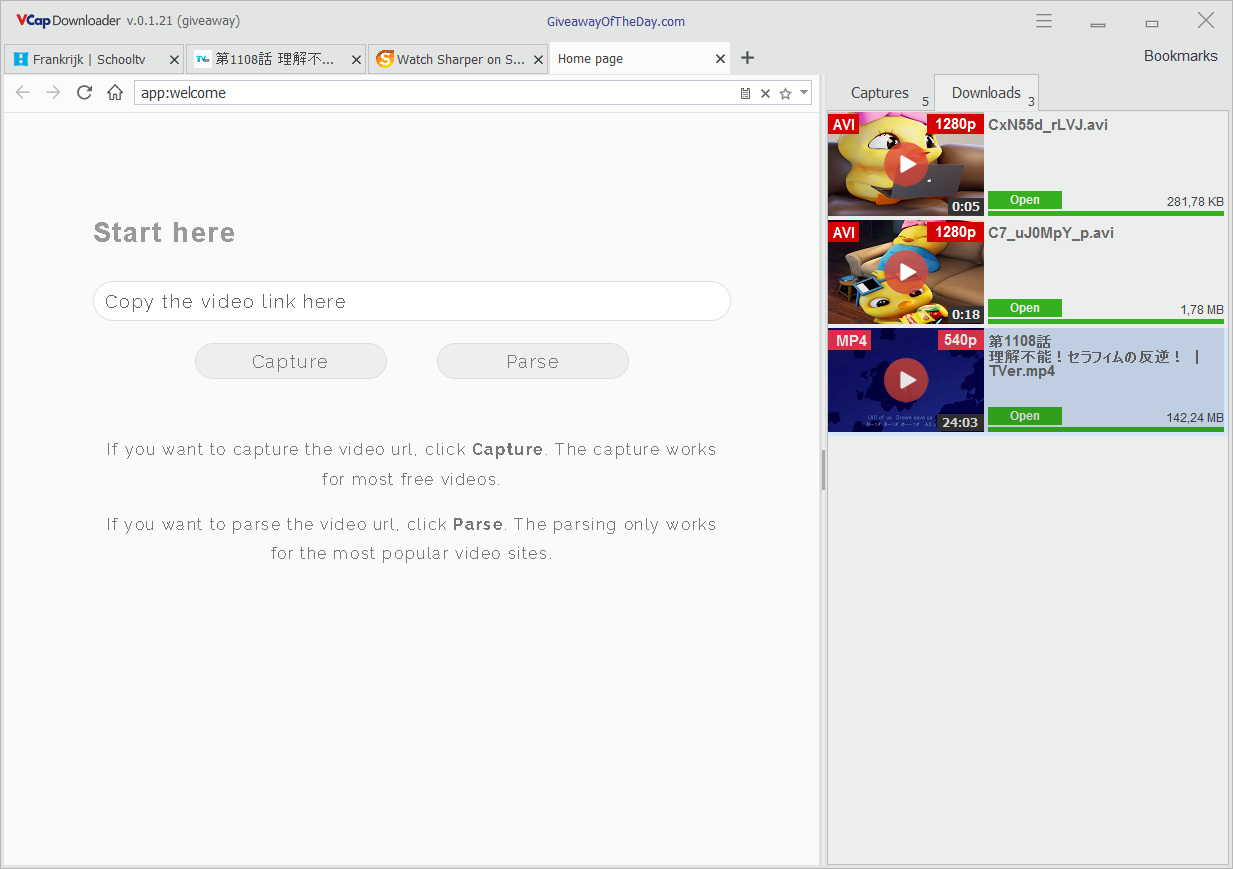The height and width of the screenshot is (869, 1233).
Task: Click the progress bar of CxN55d_rLVJ.avi
Action: (1106, 213)
